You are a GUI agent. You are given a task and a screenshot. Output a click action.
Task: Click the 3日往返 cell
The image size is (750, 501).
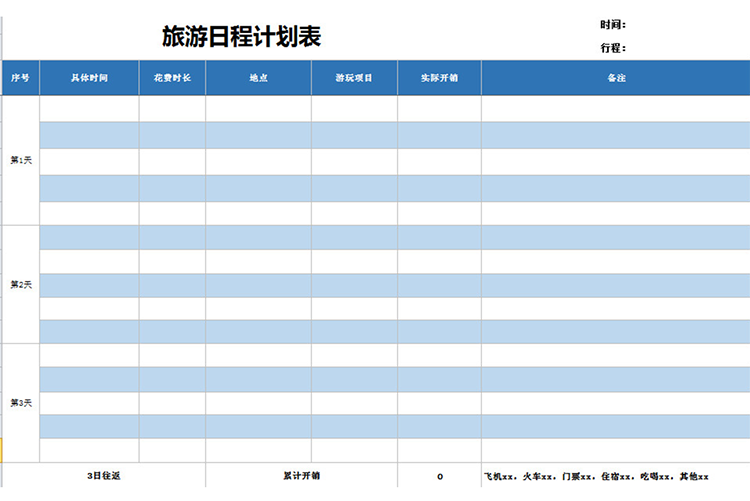point(104,476)
